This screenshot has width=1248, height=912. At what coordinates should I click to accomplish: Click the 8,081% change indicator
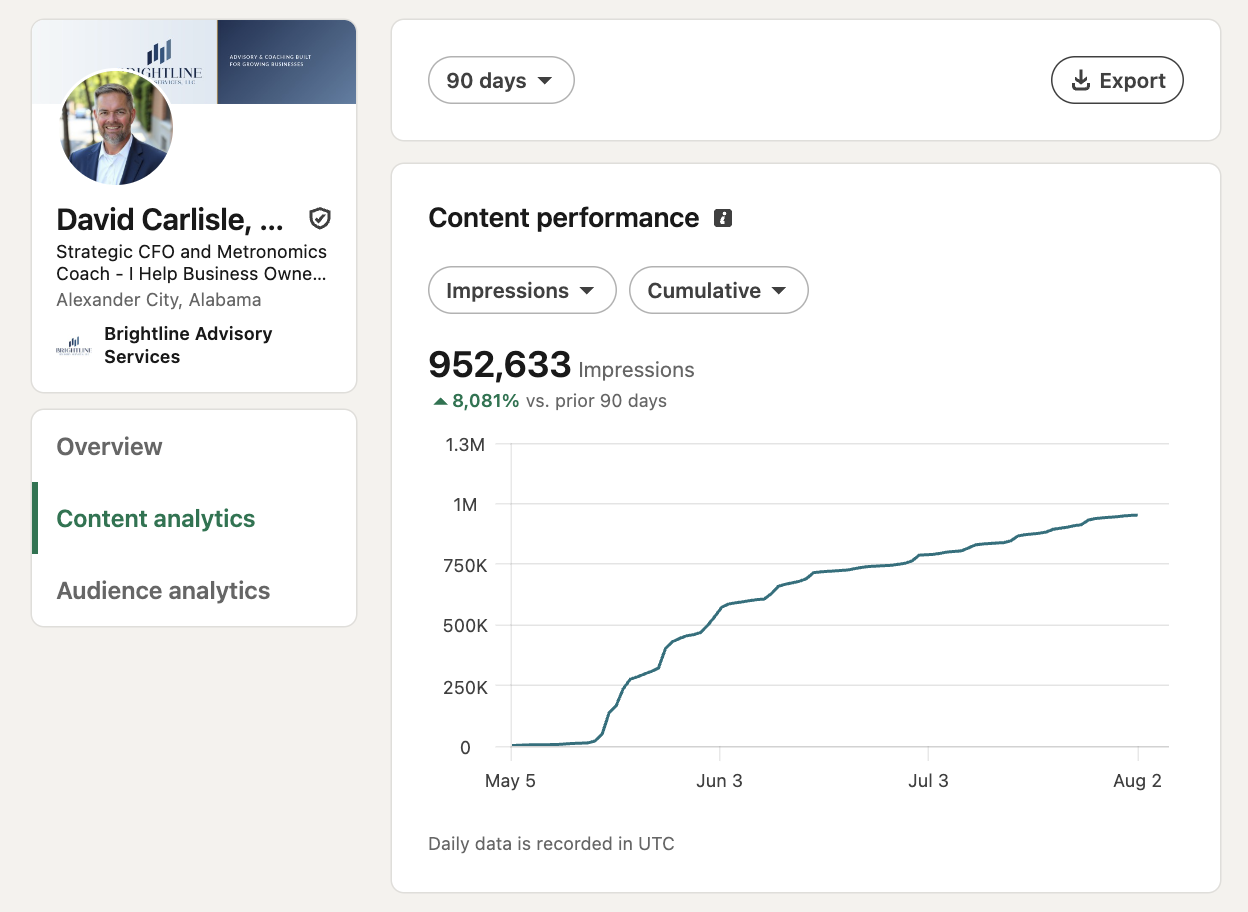pyautogui.click(x=486, y=401)
